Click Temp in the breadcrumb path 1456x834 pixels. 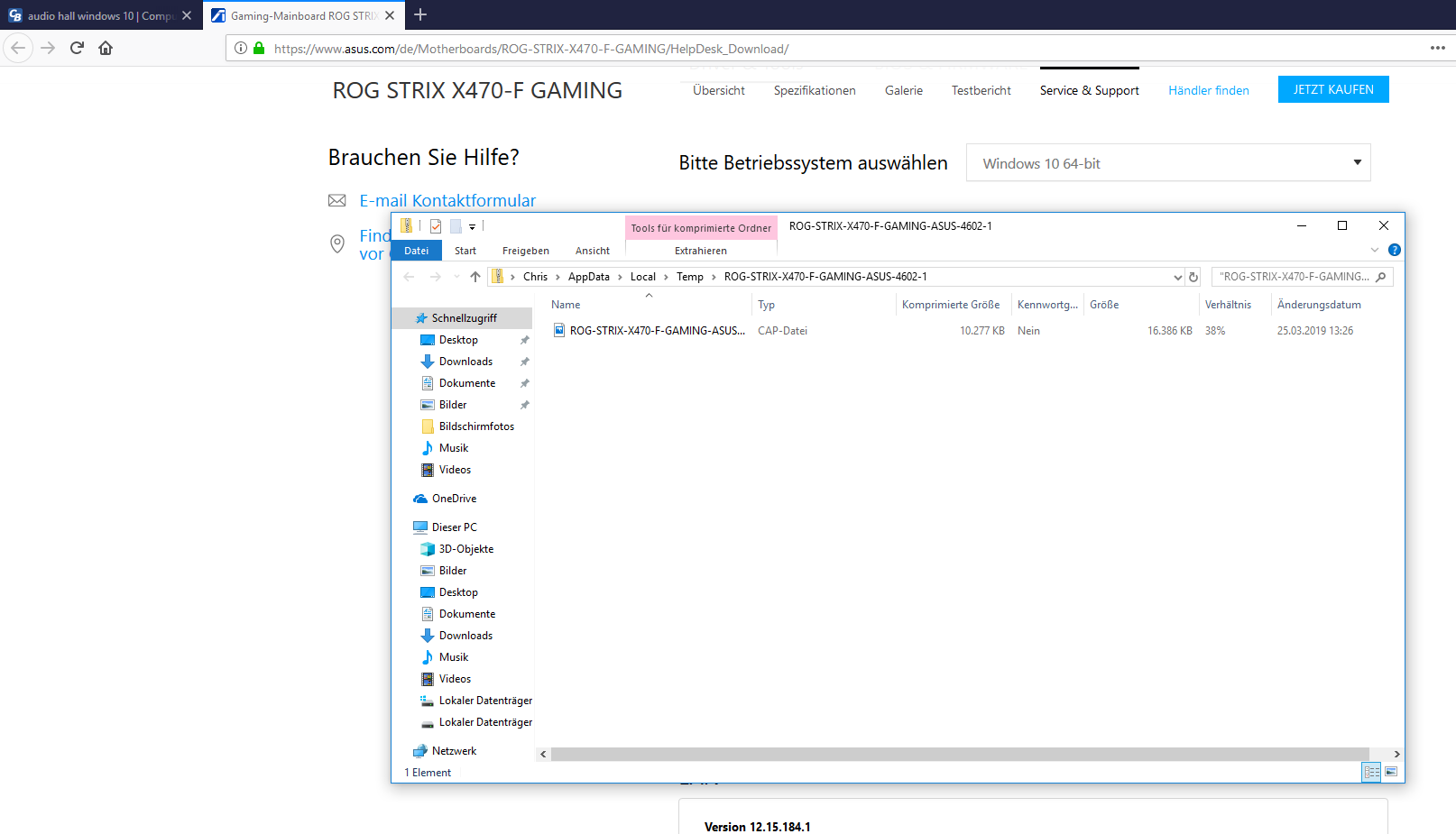690,277
